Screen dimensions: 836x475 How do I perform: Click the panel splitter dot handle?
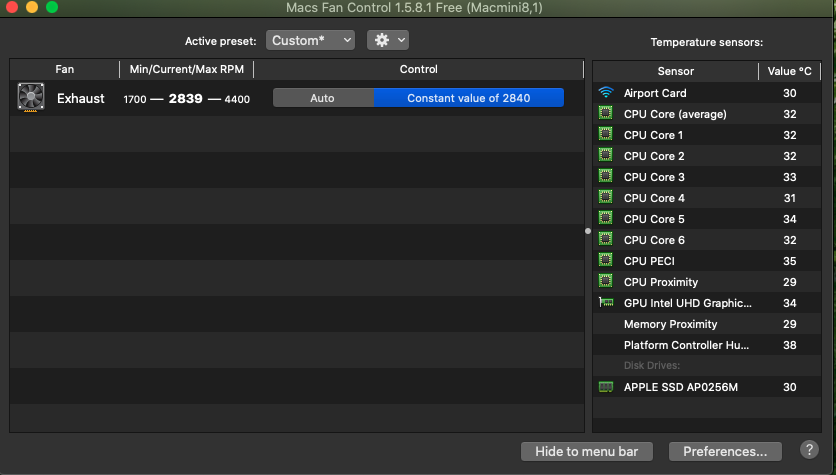pyautogui.click(x=588, y=231)
